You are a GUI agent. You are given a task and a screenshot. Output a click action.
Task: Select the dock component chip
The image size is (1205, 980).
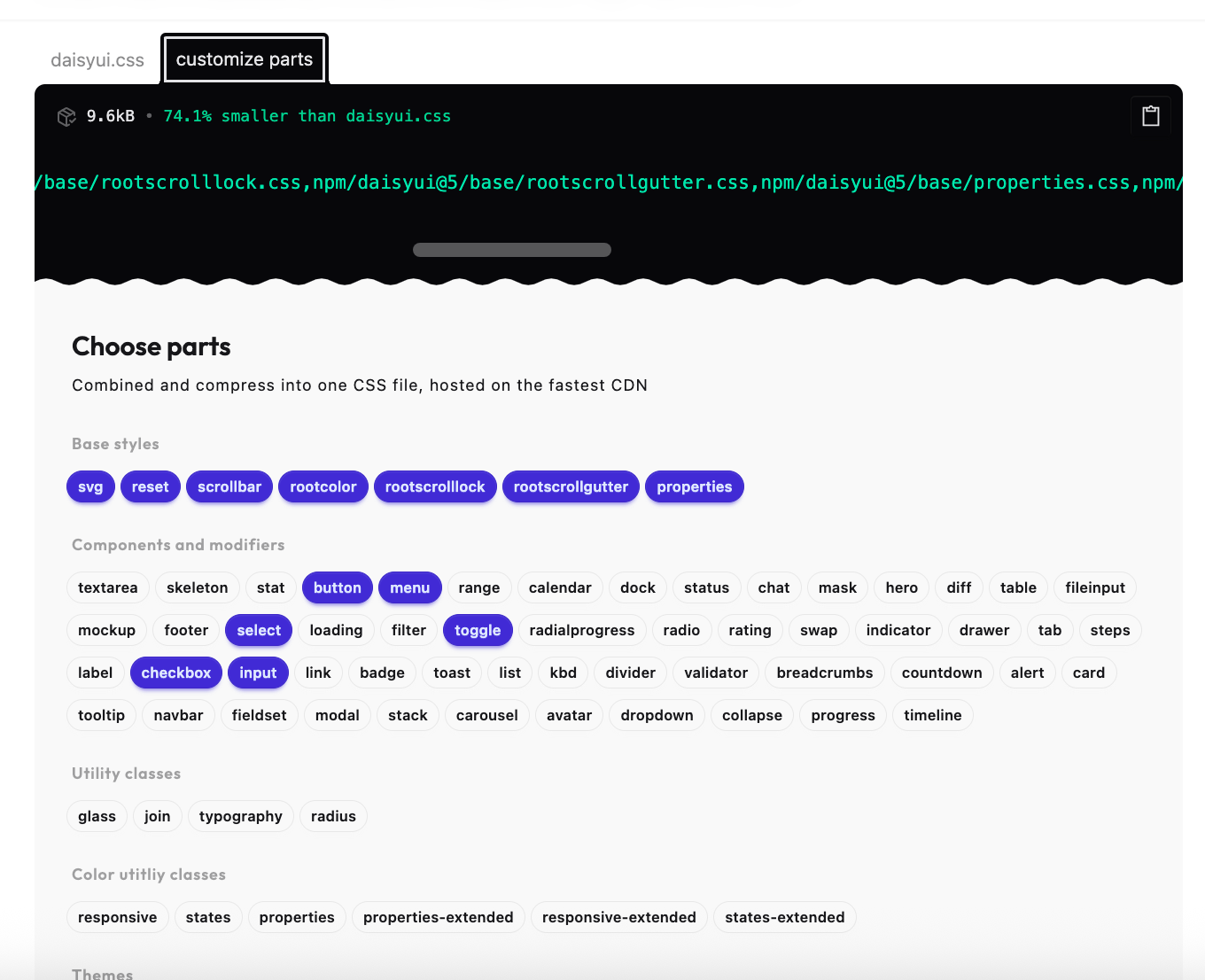tap(638, 587)
